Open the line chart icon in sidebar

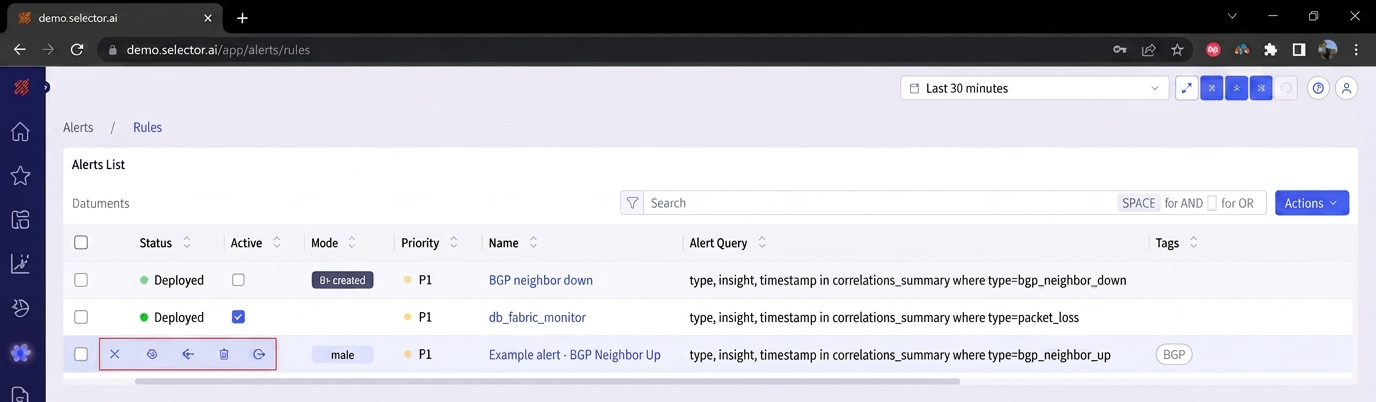point(20,264)
